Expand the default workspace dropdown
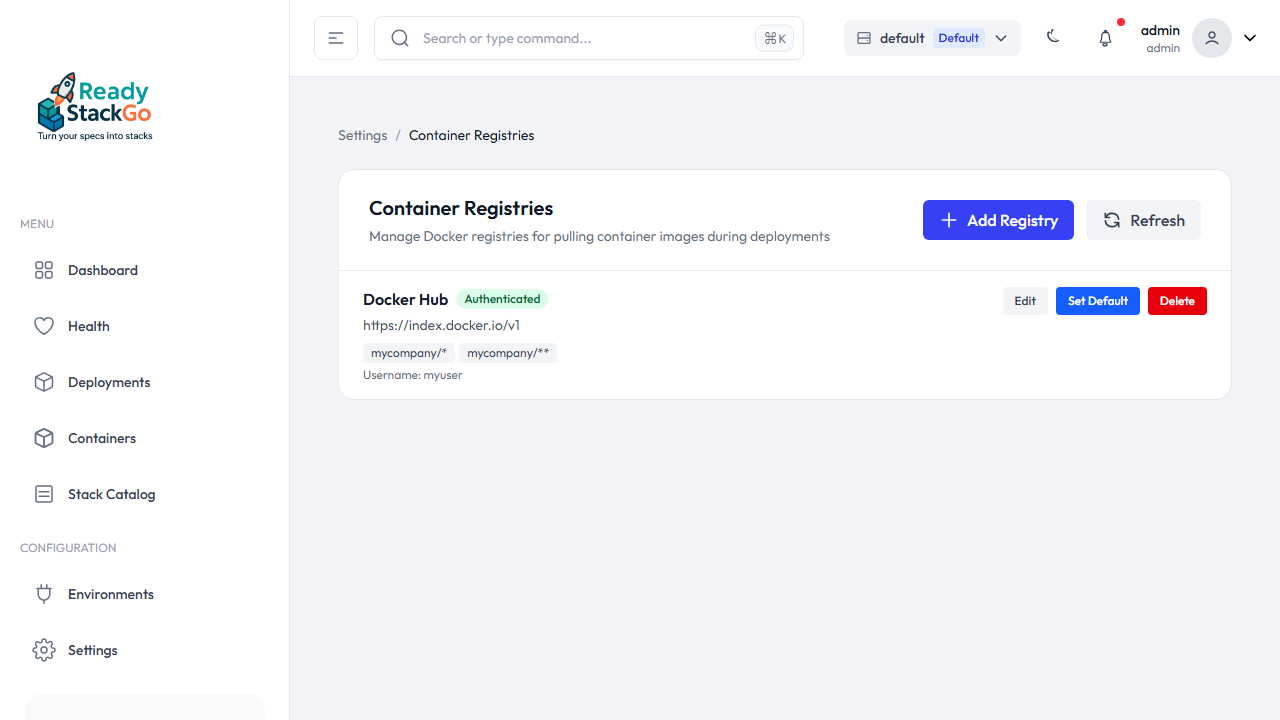The height and width of the screenshot is (720, 1280). (x=1001, y=37)
